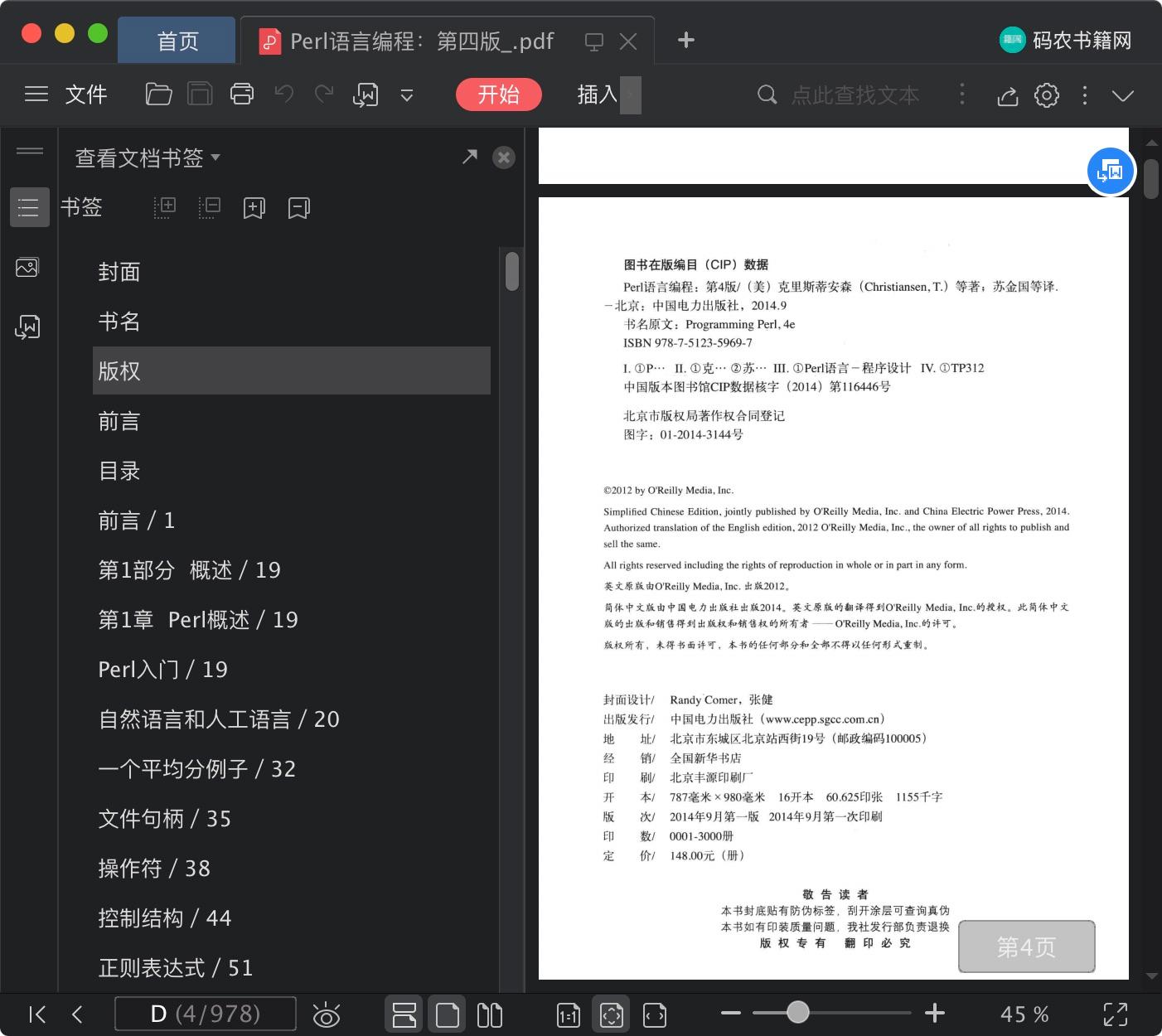Image resolution: width=1162 pixels, height=1036 pixels.
Task: Click the floating blue convert button
Action: point(1111,172)
